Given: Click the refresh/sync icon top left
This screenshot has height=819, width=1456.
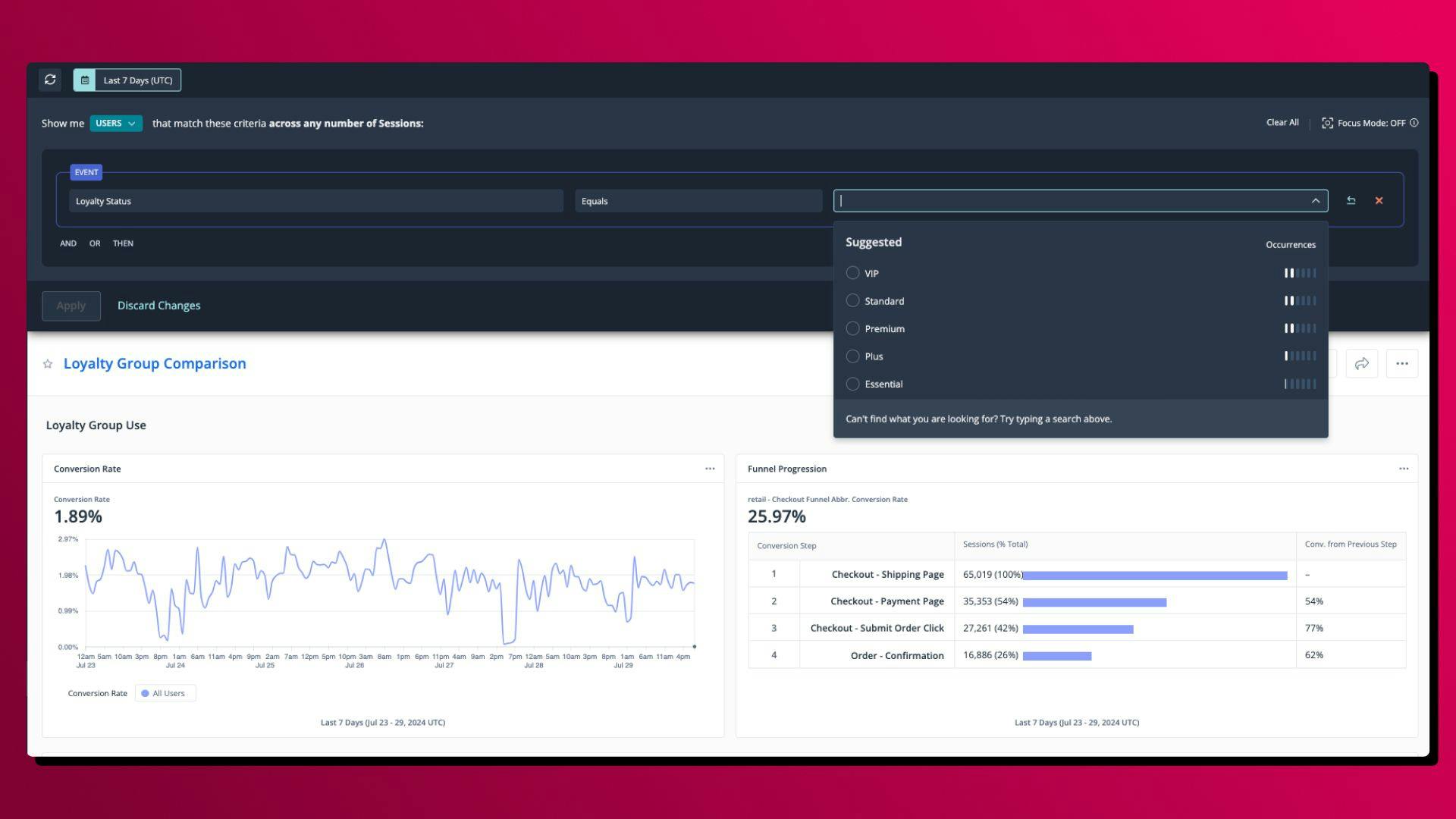Looking at the screenshot, I should pos(50,79).
